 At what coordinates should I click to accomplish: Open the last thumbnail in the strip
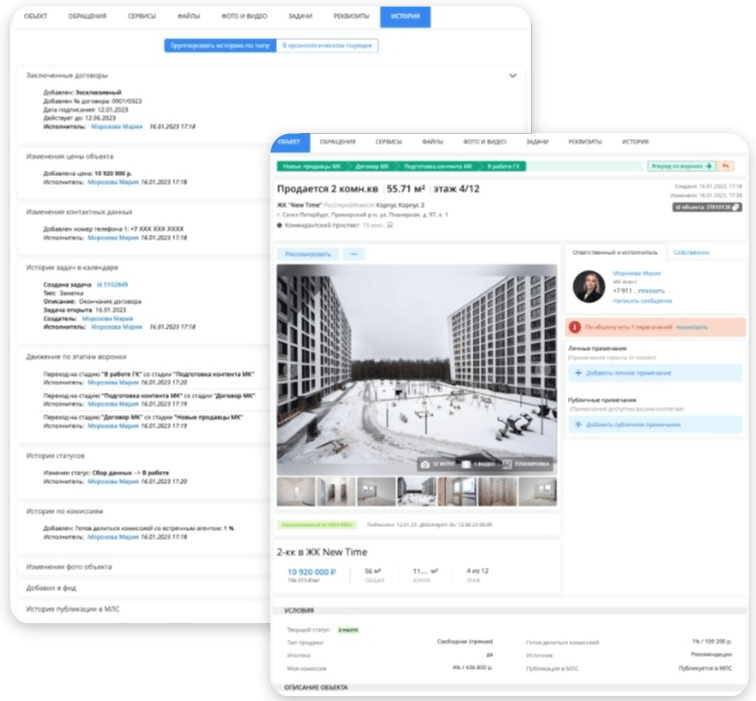(537, 491)
